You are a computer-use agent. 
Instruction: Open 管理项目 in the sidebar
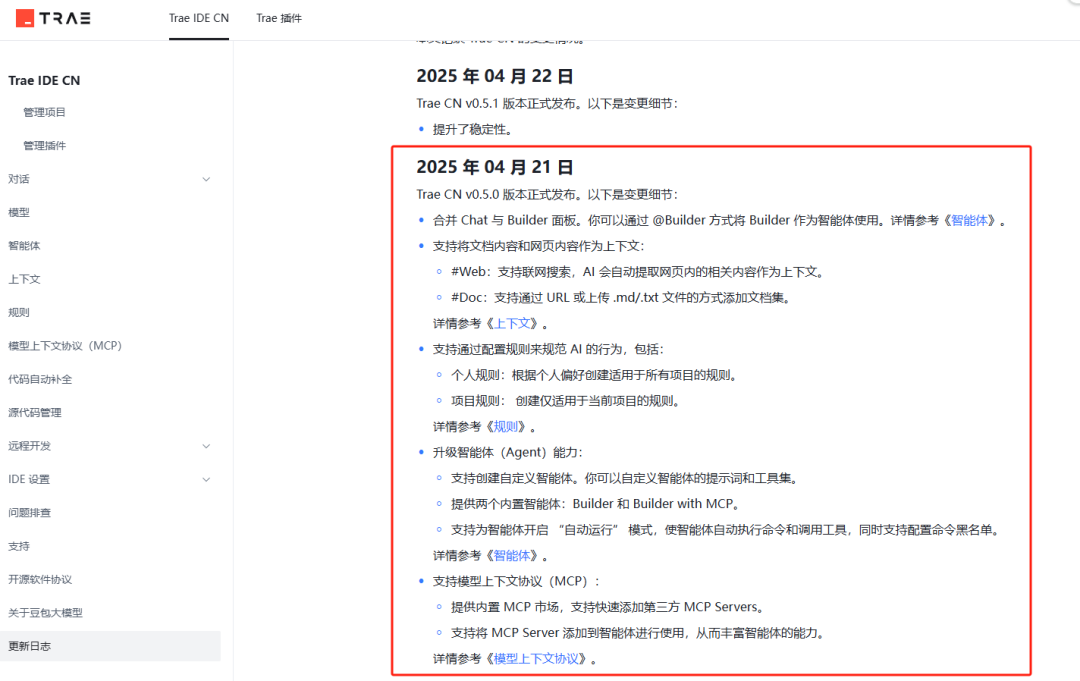click(44, 112)
